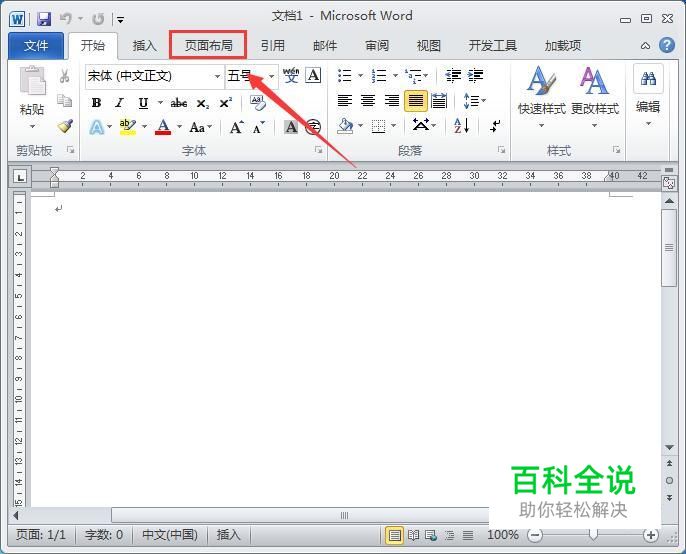The height and width of the screenshot is (554, 686).
Task: Toggle justify alignment button
Action: (416, 101)
